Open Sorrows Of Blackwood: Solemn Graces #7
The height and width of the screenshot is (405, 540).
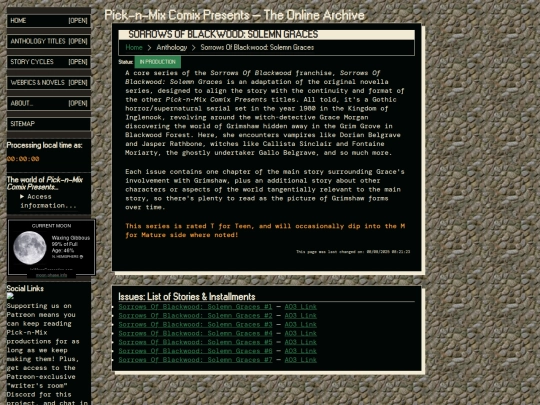coord(195,360)
